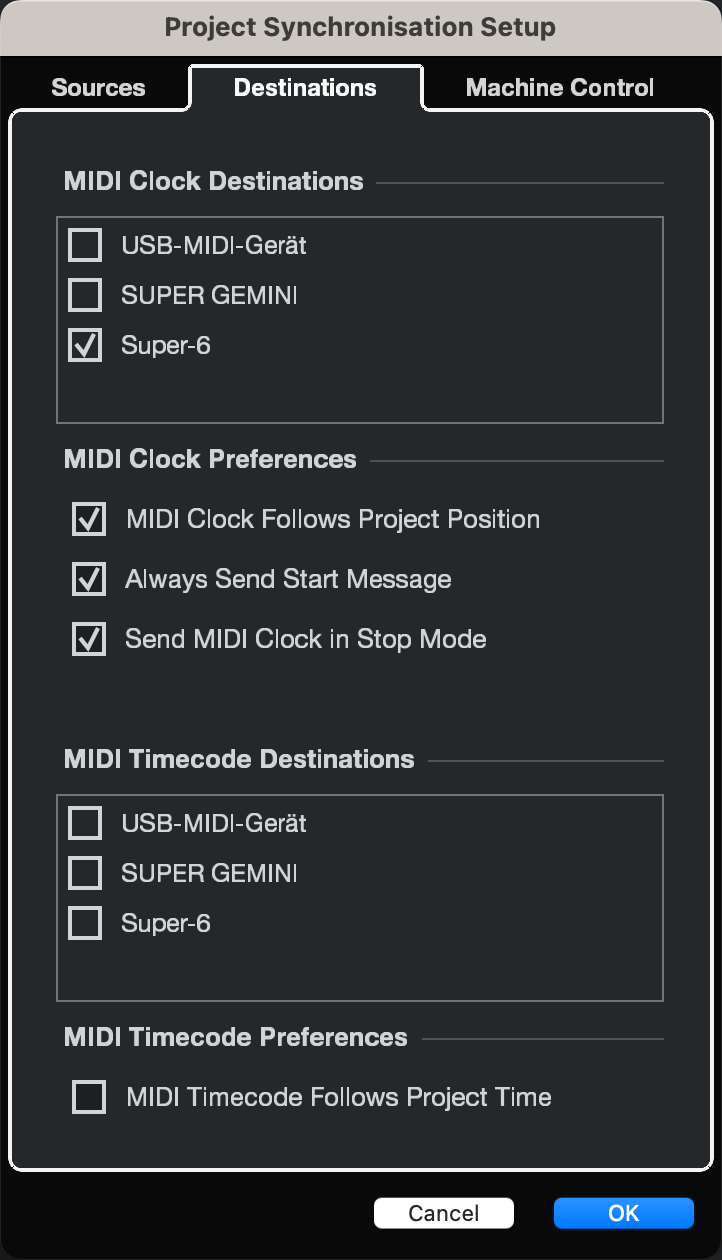The width and height of the screenshot is (722, 1260).
Task: Open the Machine Control tab
Action: [557, 87]
